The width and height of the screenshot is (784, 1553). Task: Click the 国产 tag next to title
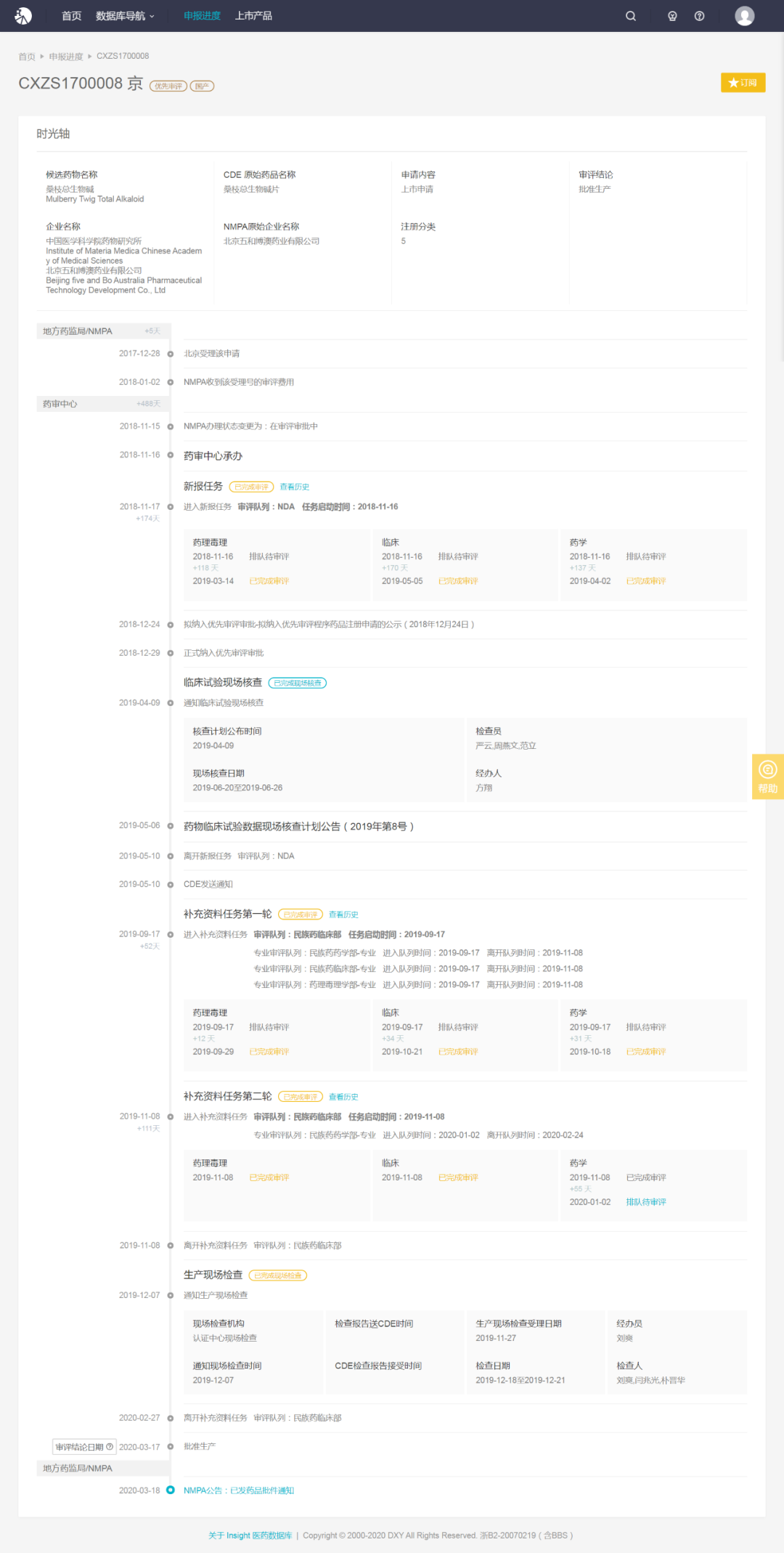pyautogui.click(x=202, y=86)
